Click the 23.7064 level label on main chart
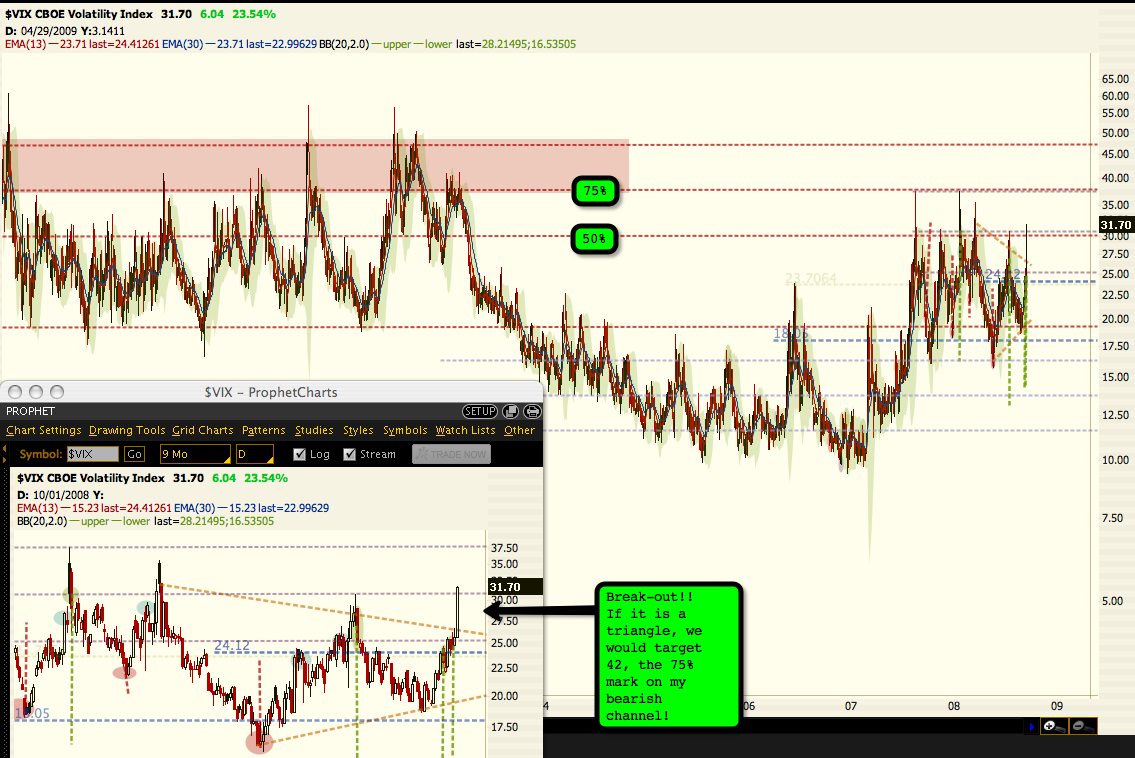 coord(811,279)
